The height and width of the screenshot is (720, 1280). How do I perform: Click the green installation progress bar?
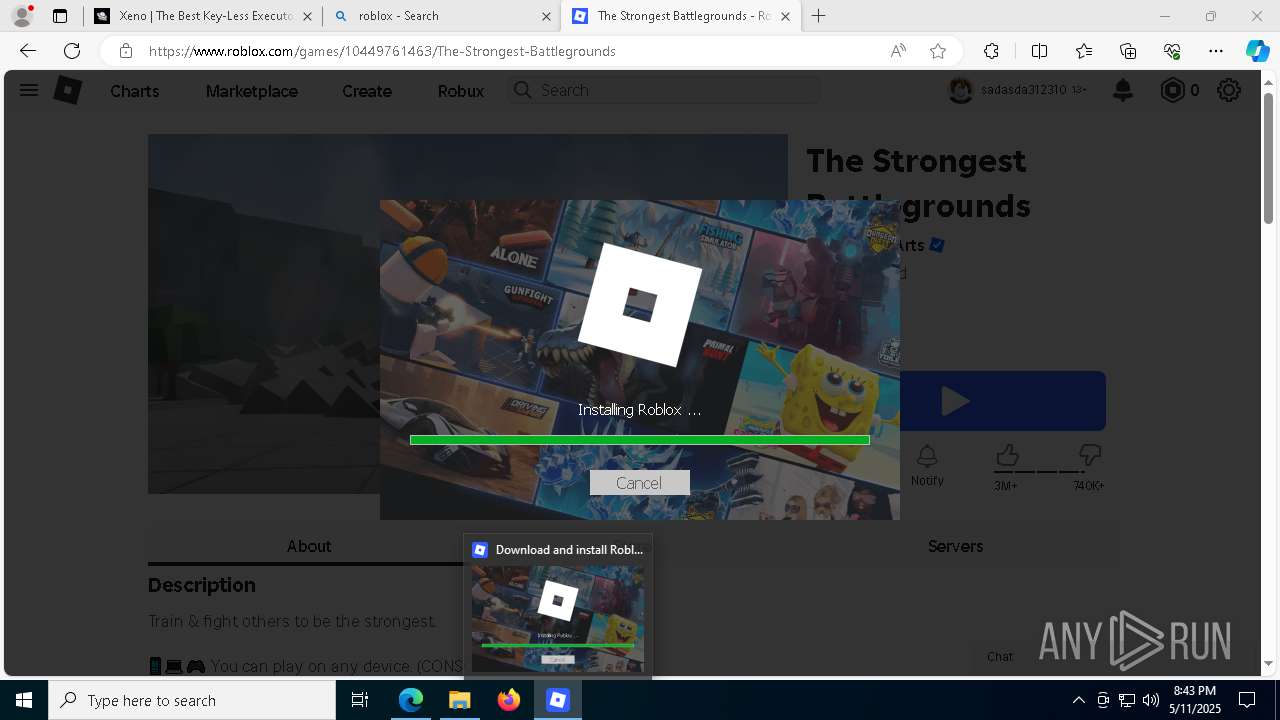point(640,440)
